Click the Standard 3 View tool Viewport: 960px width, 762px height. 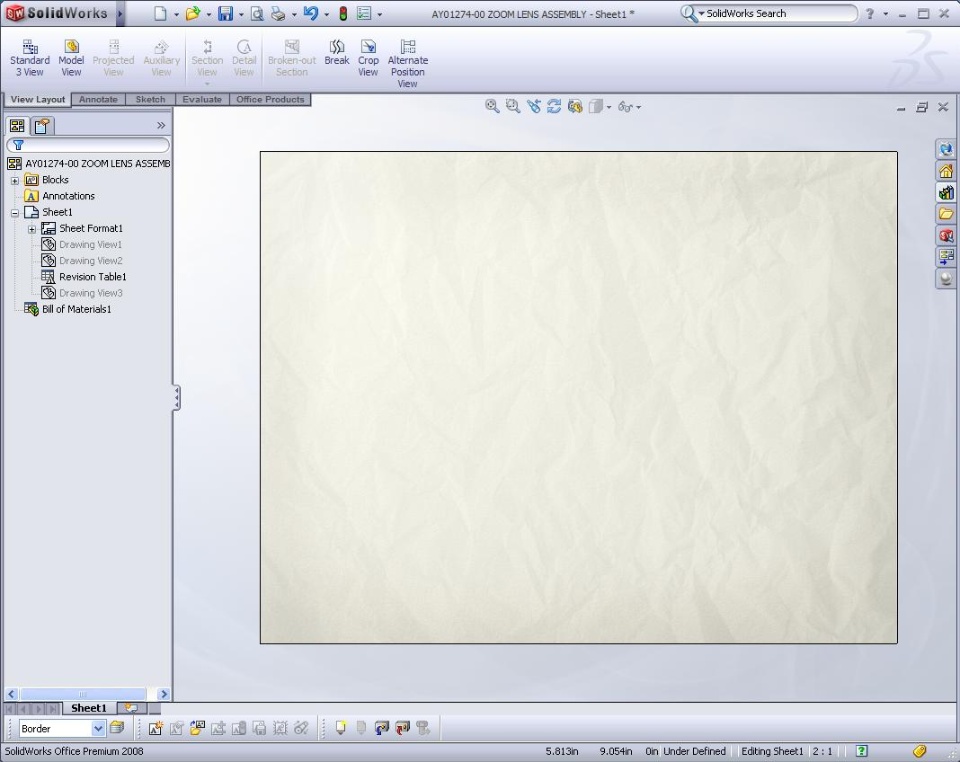(29, 58)
